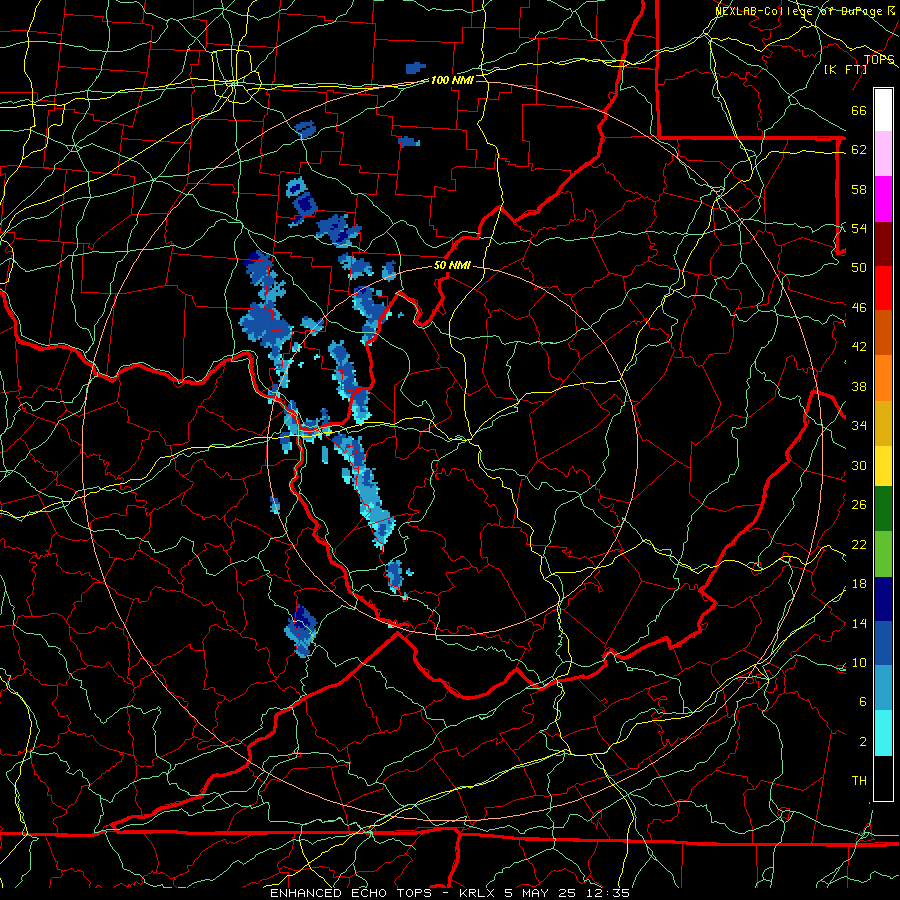
Task: Click legend value '26'
Action: 859,505
